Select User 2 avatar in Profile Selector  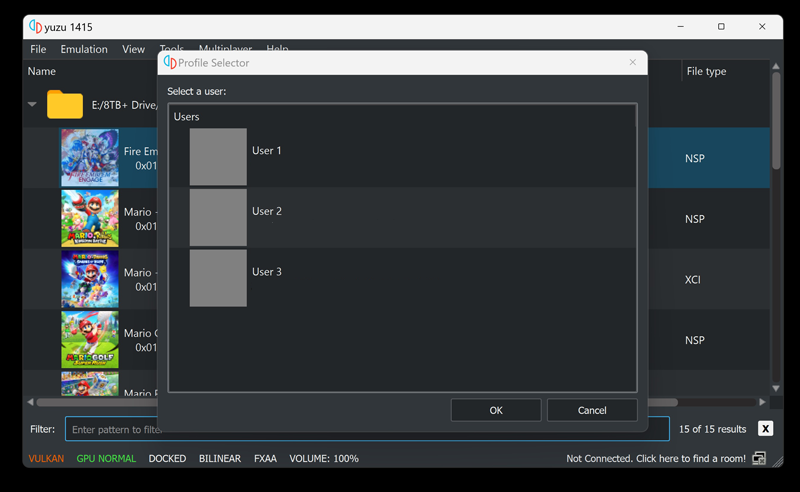pyautogui.click(x=218, y=217)
